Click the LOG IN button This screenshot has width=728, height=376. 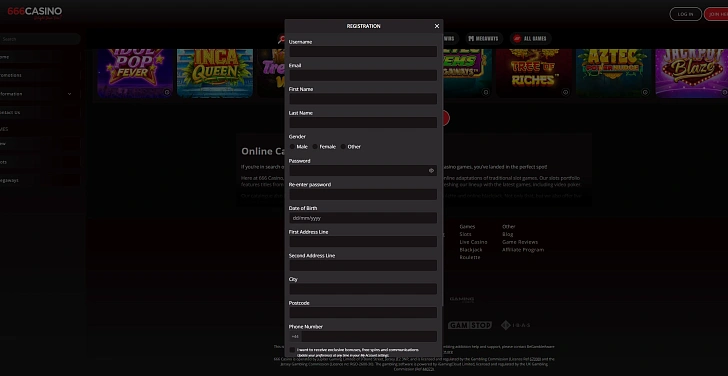pos(685,14)
